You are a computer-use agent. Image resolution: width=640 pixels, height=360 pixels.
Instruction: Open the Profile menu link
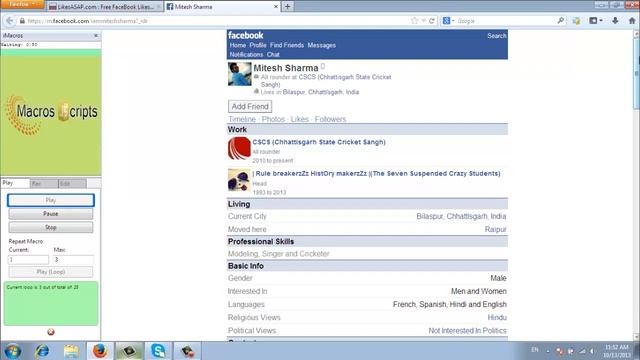[258, 45]
